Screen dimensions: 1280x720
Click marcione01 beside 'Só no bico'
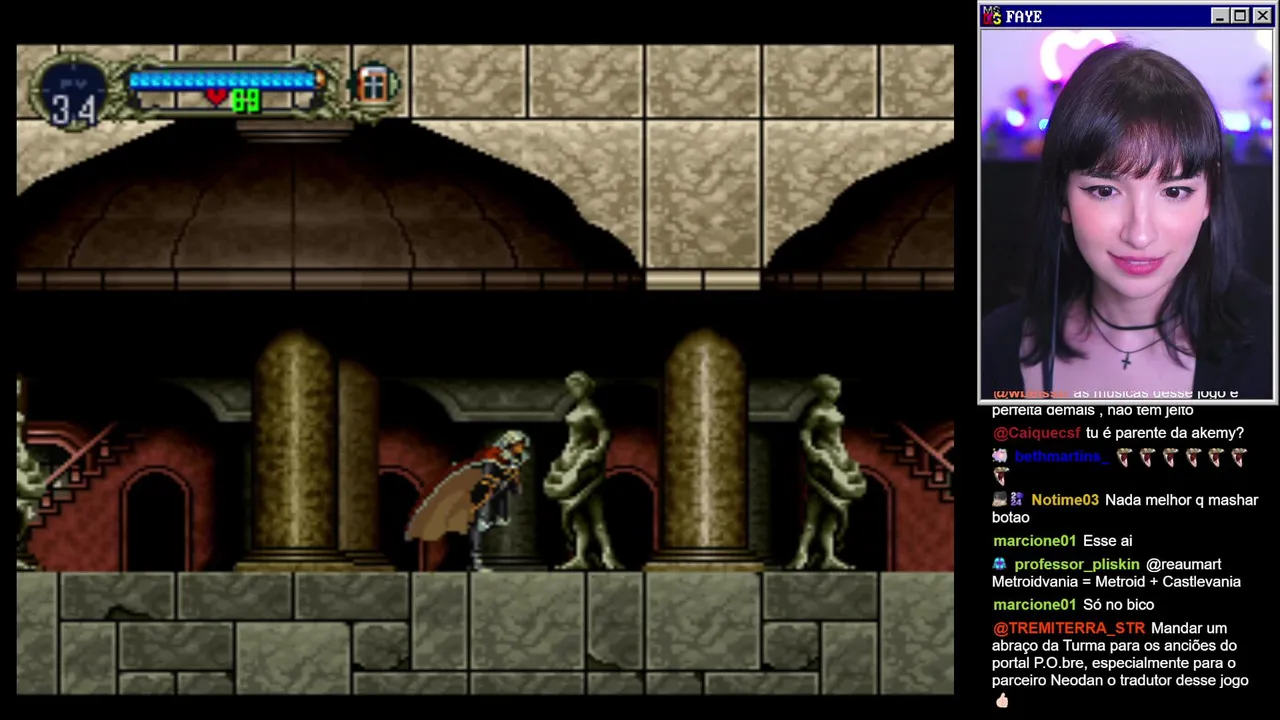click(x=1035, y=605)
